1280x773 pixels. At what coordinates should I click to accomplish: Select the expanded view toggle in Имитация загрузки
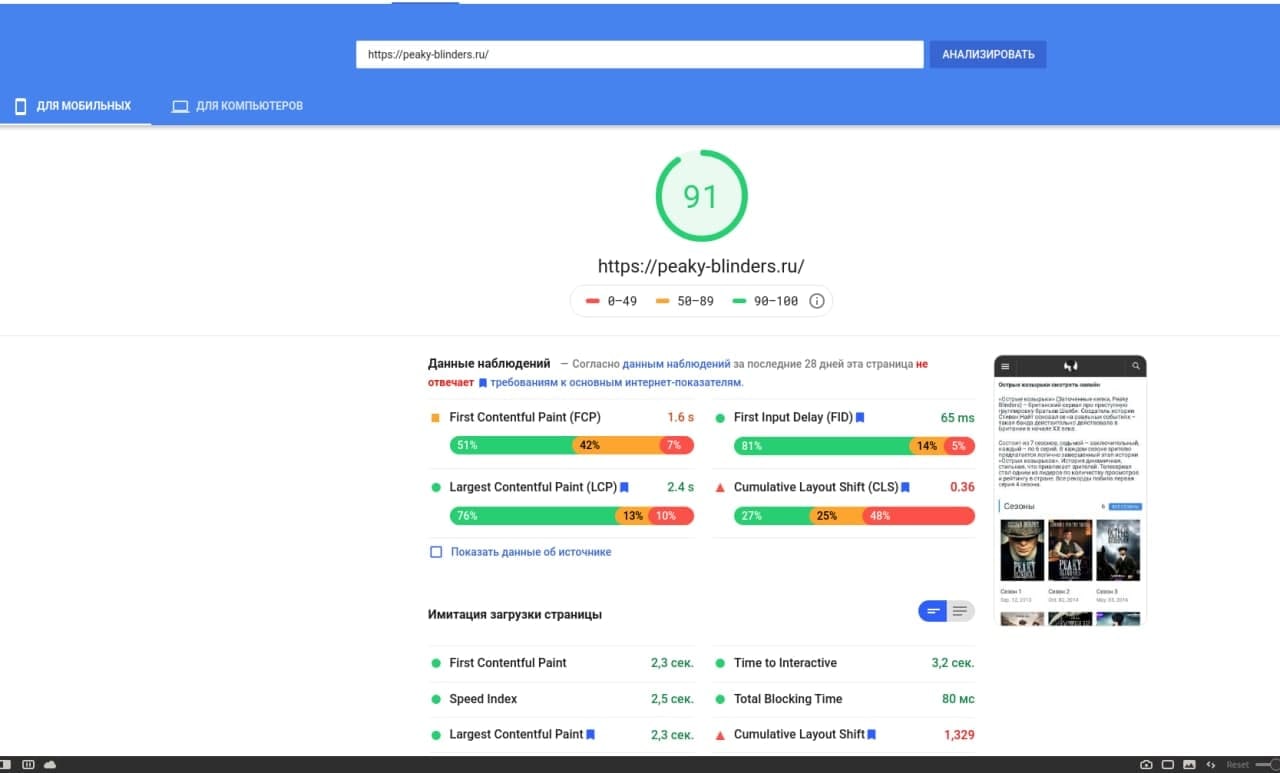(x=960, y=611)
